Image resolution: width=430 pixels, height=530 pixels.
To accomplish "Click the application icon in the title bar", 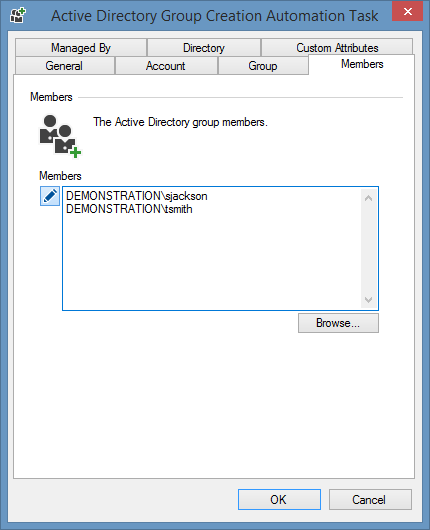I will pyautogui.click(x=17, y=16).
